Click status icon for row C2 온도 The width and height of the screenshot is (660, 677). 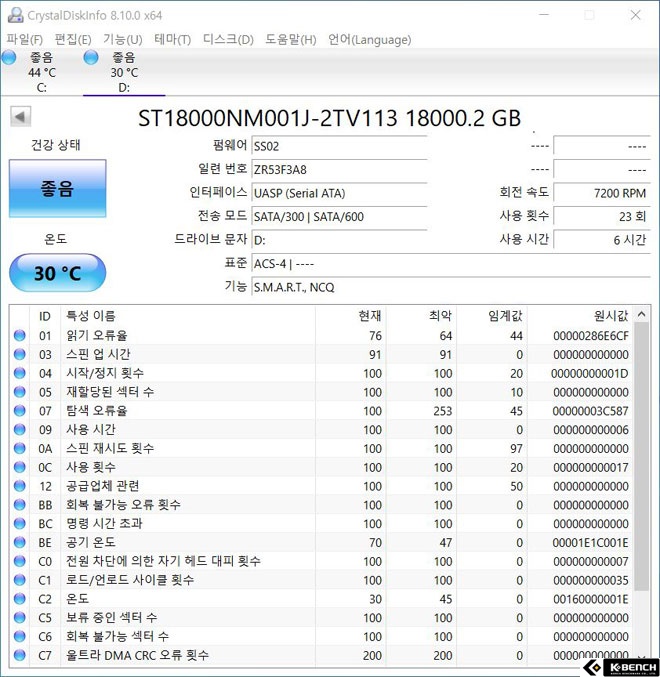click(x=20, y=599)
